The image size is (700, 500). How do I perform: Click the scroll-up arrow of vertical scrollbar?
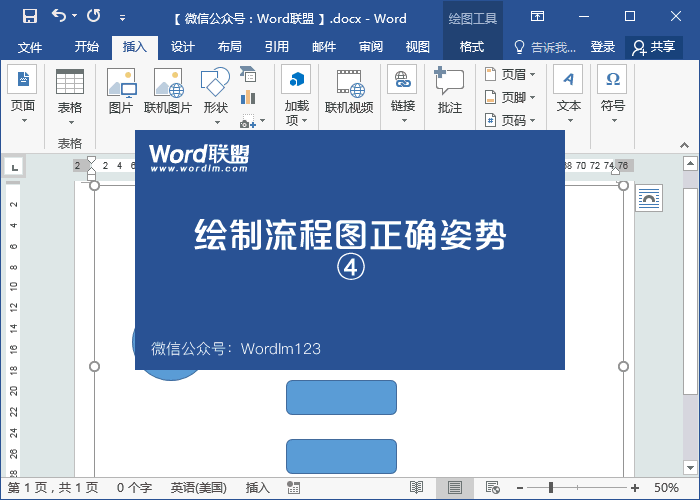click(690, 163)
